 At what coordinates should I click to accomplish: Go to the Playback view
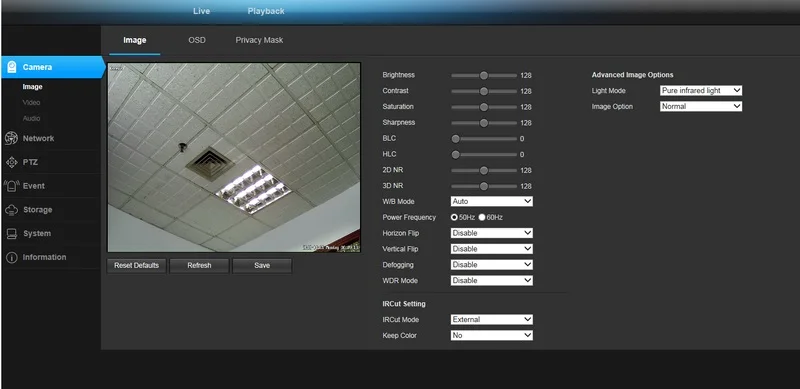coord(266,11)
